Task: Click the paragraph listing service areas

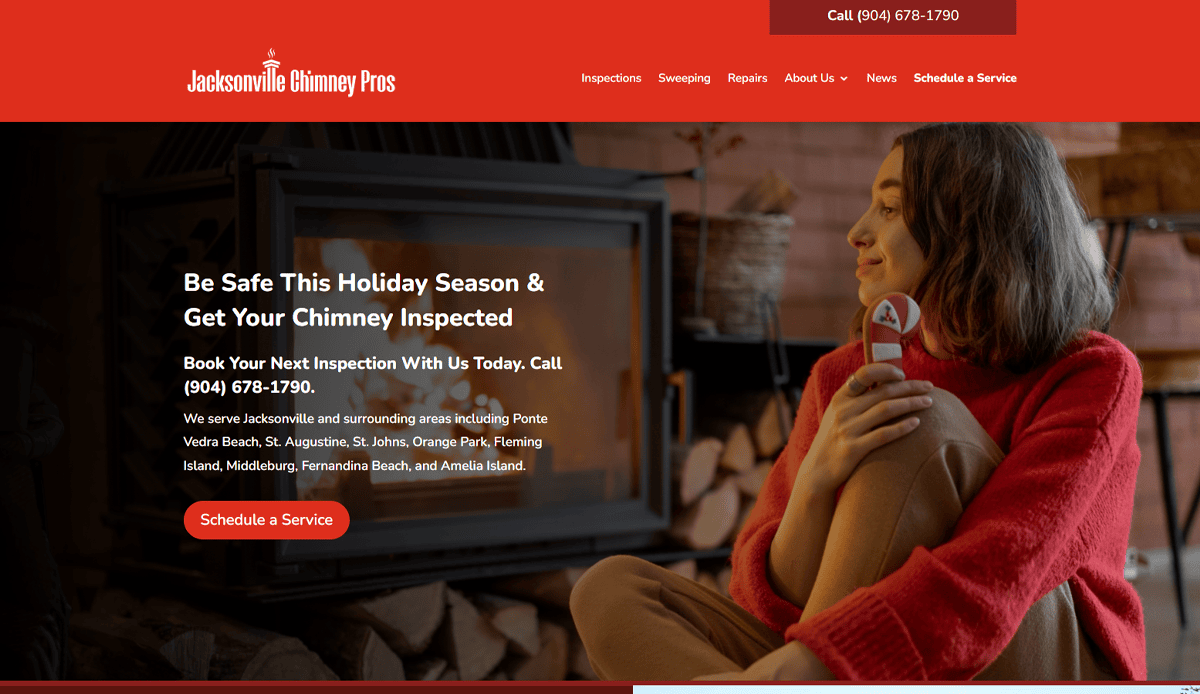Action: 364,442
